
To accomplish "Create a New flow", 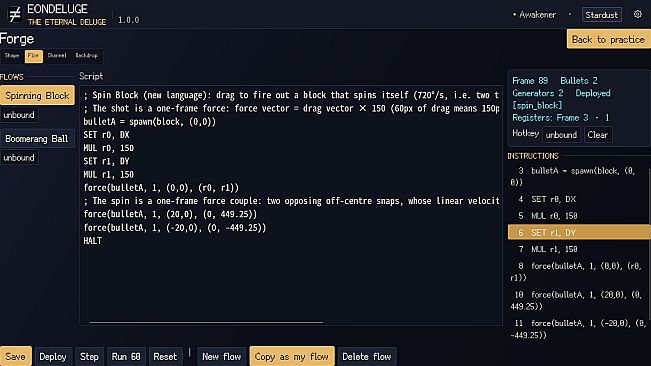I will click(221, 356).
